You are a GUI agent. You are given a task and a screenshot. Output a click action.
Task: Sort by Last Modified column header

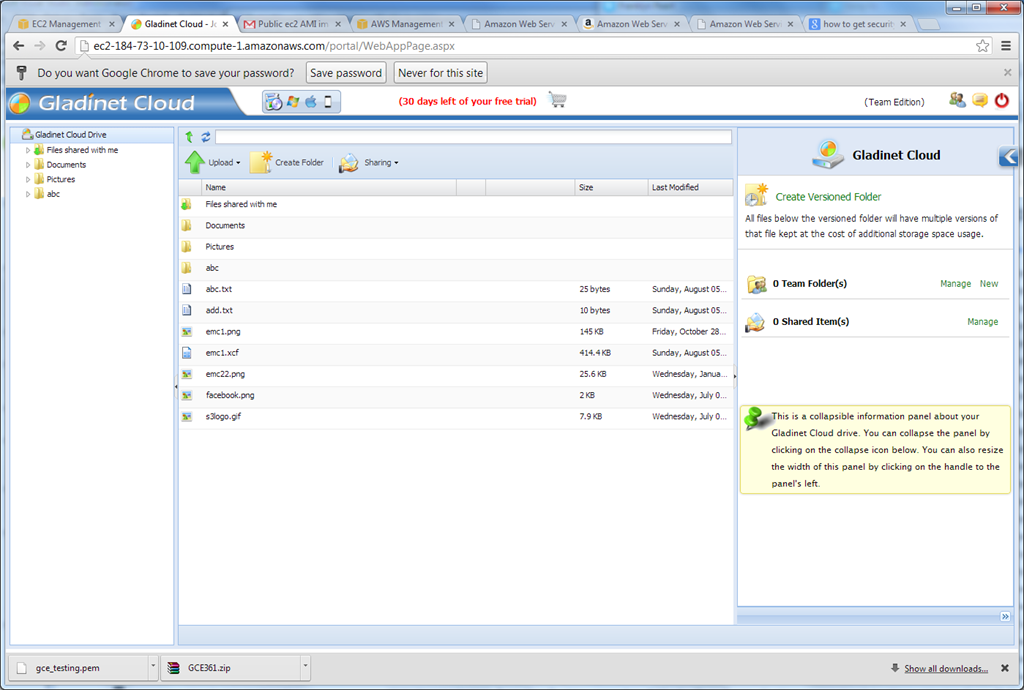pos(690,187)
